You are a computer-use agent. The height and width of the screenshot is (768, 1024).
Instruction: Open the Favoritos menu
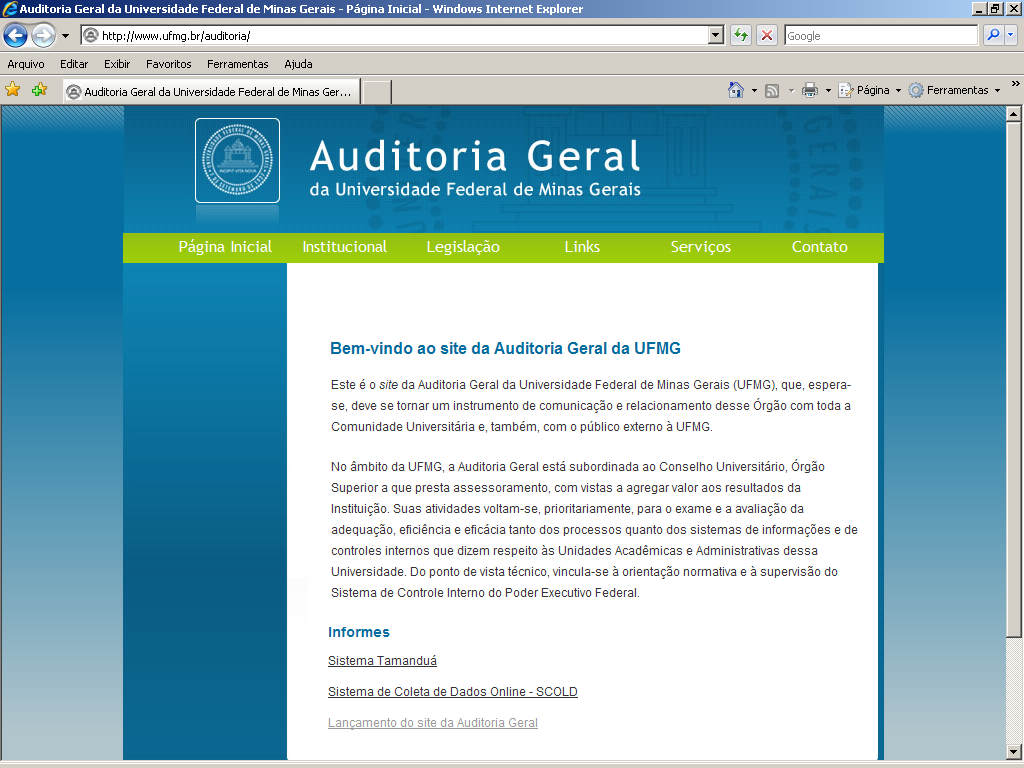coord(168,64)
